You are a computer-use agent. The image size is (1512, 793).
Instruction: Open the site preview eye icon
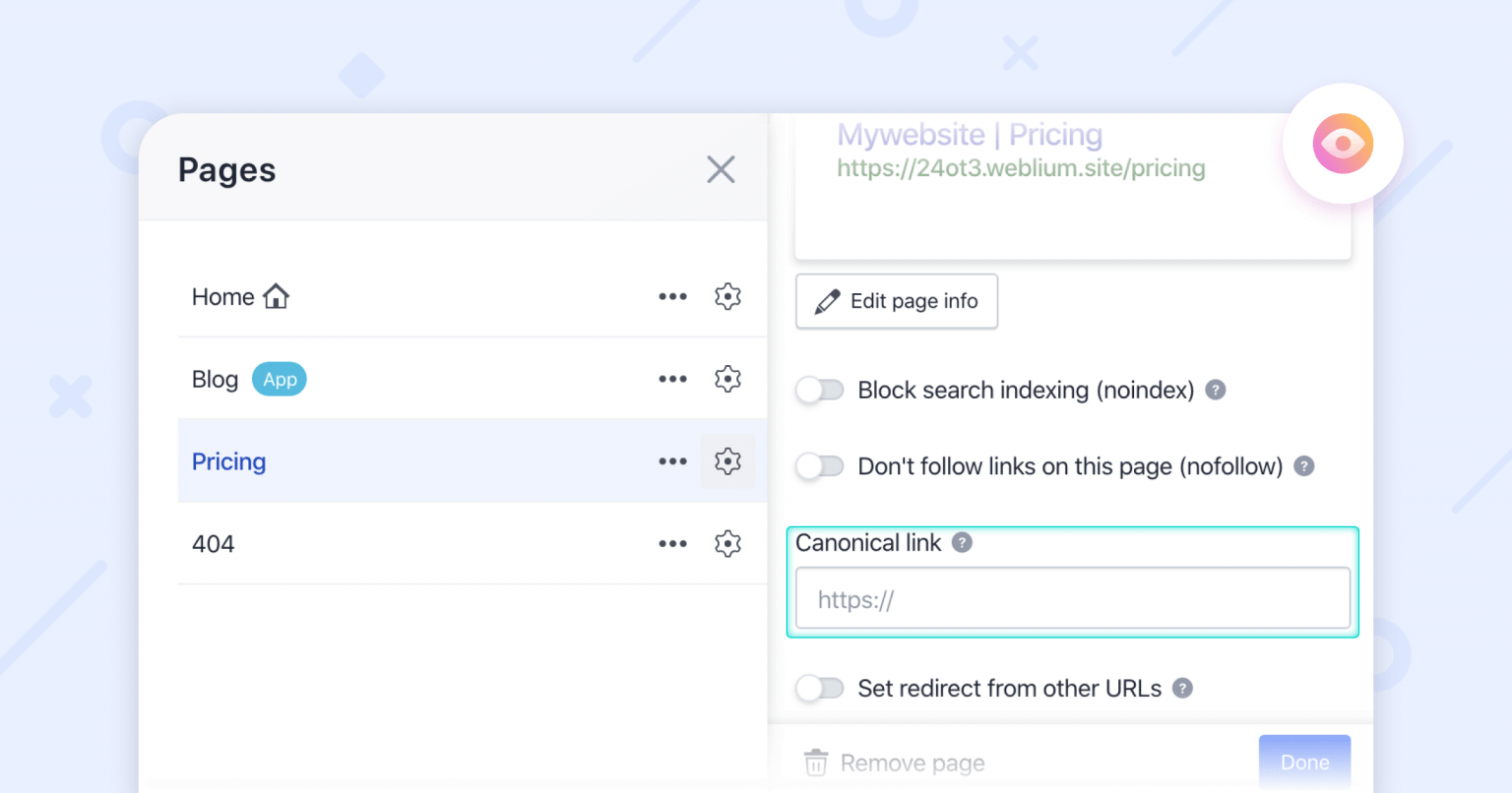(1343, 144)
